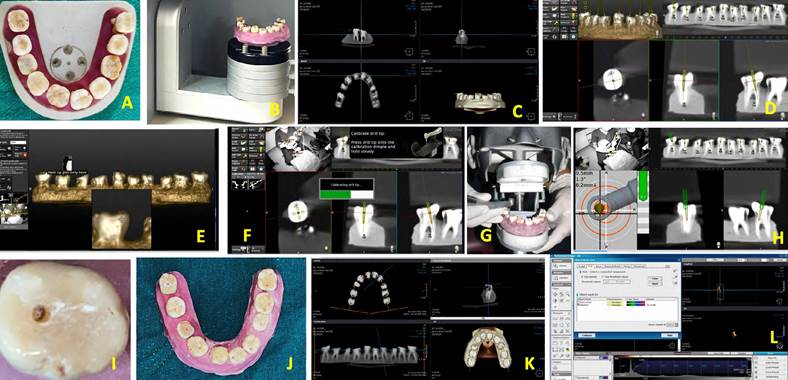The image size is (788, 380).
Task: Click the checkmark icon in panel F tool palette
Action: [244, 142]
